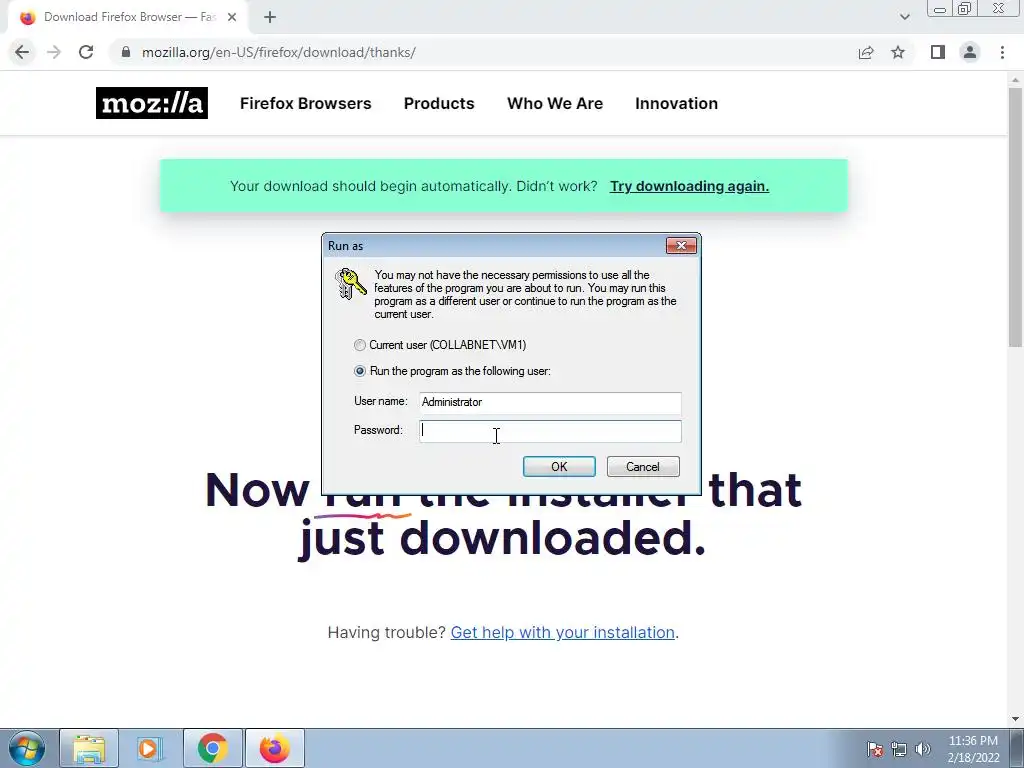Click the User name input field

pos(550,402)
